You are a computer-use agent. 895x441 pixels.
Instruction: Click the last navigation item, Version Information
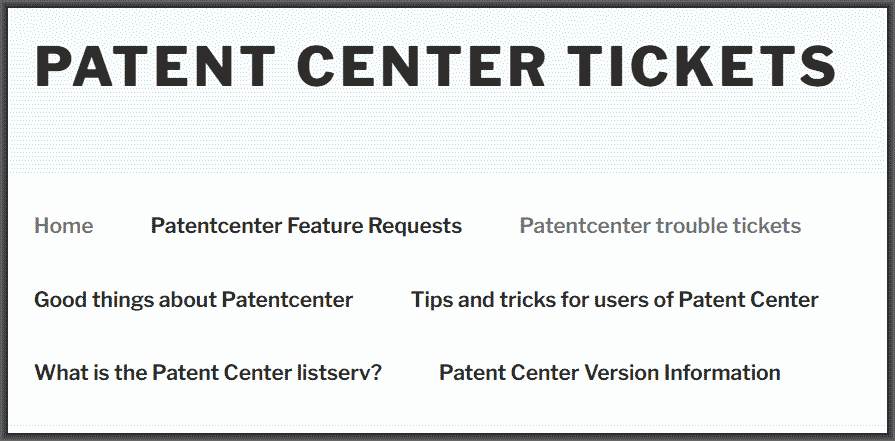[609, 373]
